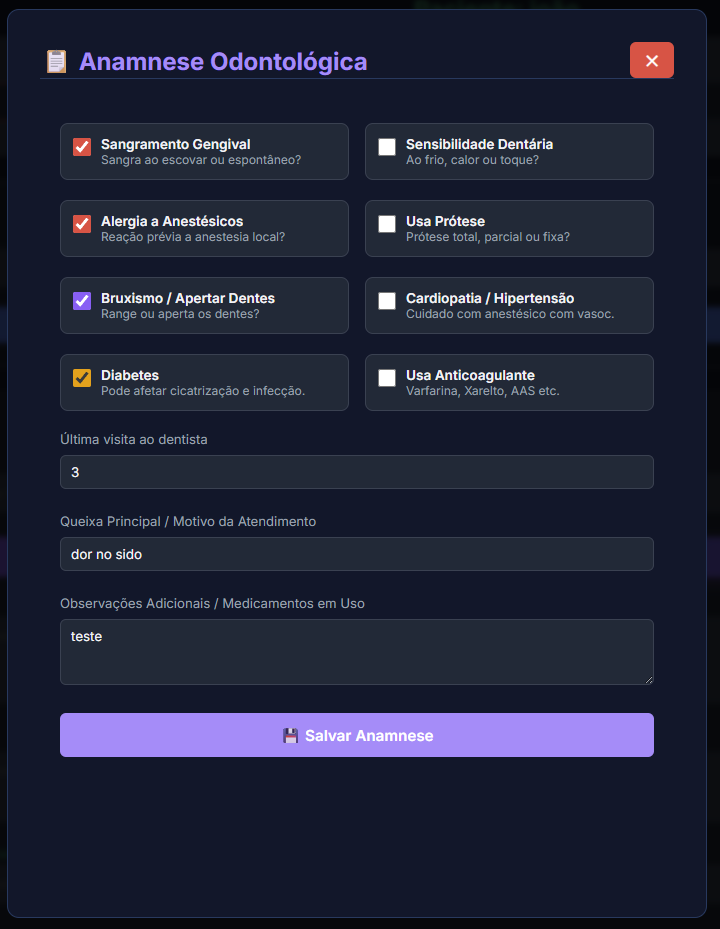
Task: Click the Anamnese Odontológica heading
Action: [x=223, y=62]
